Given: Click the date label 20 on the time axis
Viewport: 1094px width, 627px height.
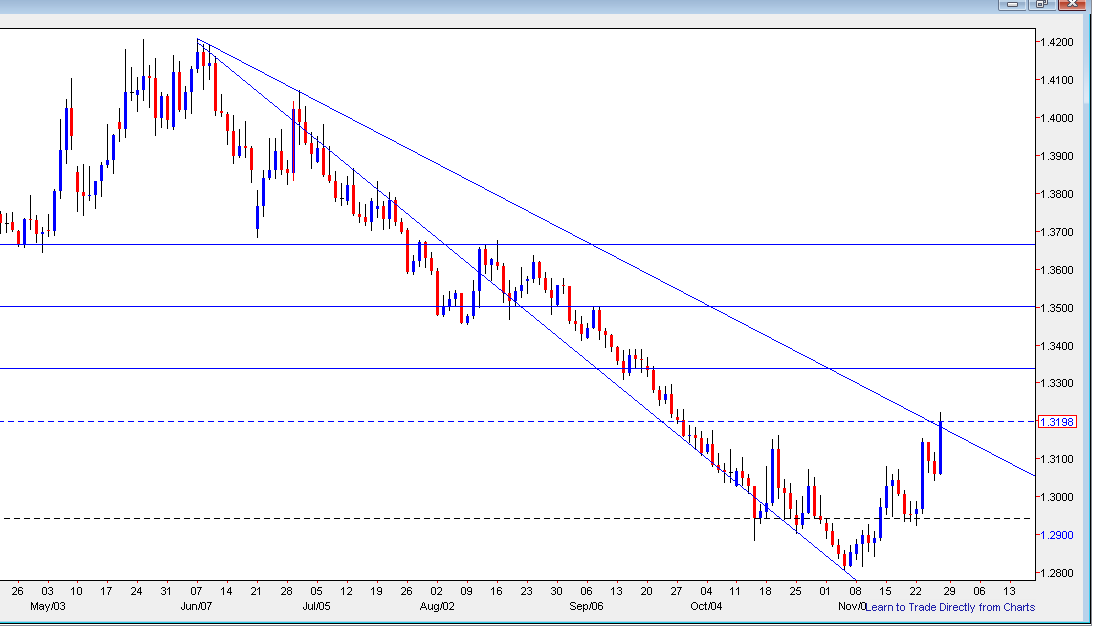Looking at the screenshot, I should pos(646,591).
